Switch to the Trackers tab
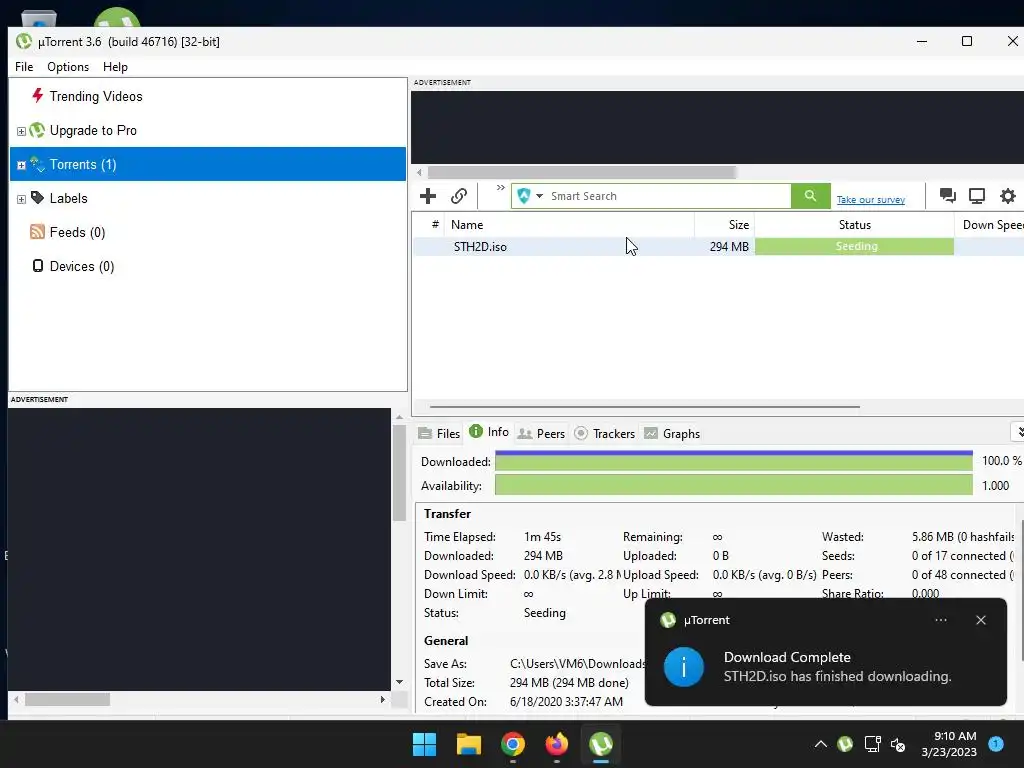The height and width of the screenshot is (768, 1024). click(x=605, y=433)
